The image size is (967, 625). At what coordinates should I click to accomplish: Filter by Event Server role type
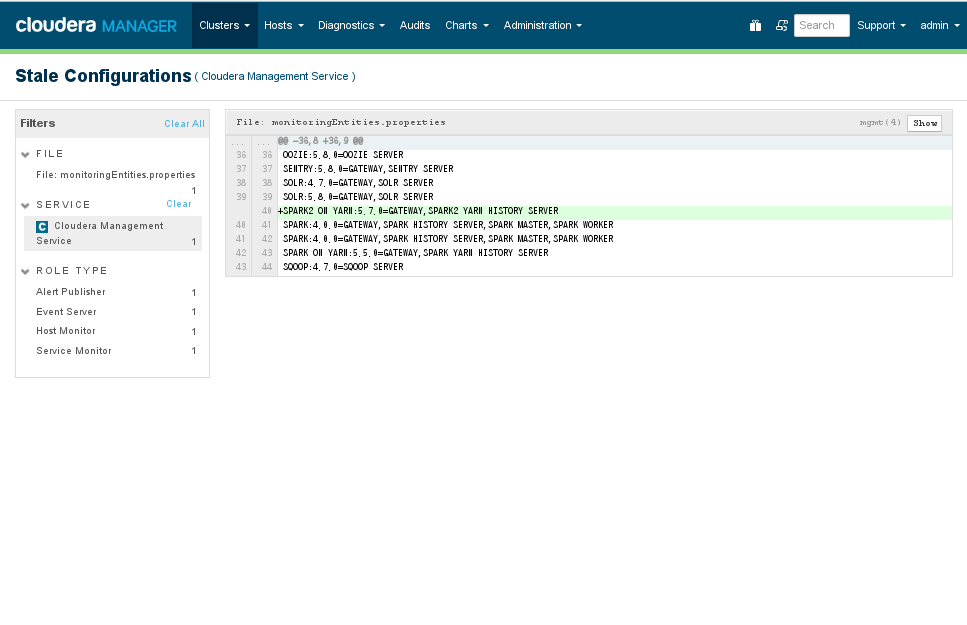click(x=67, y=312)
